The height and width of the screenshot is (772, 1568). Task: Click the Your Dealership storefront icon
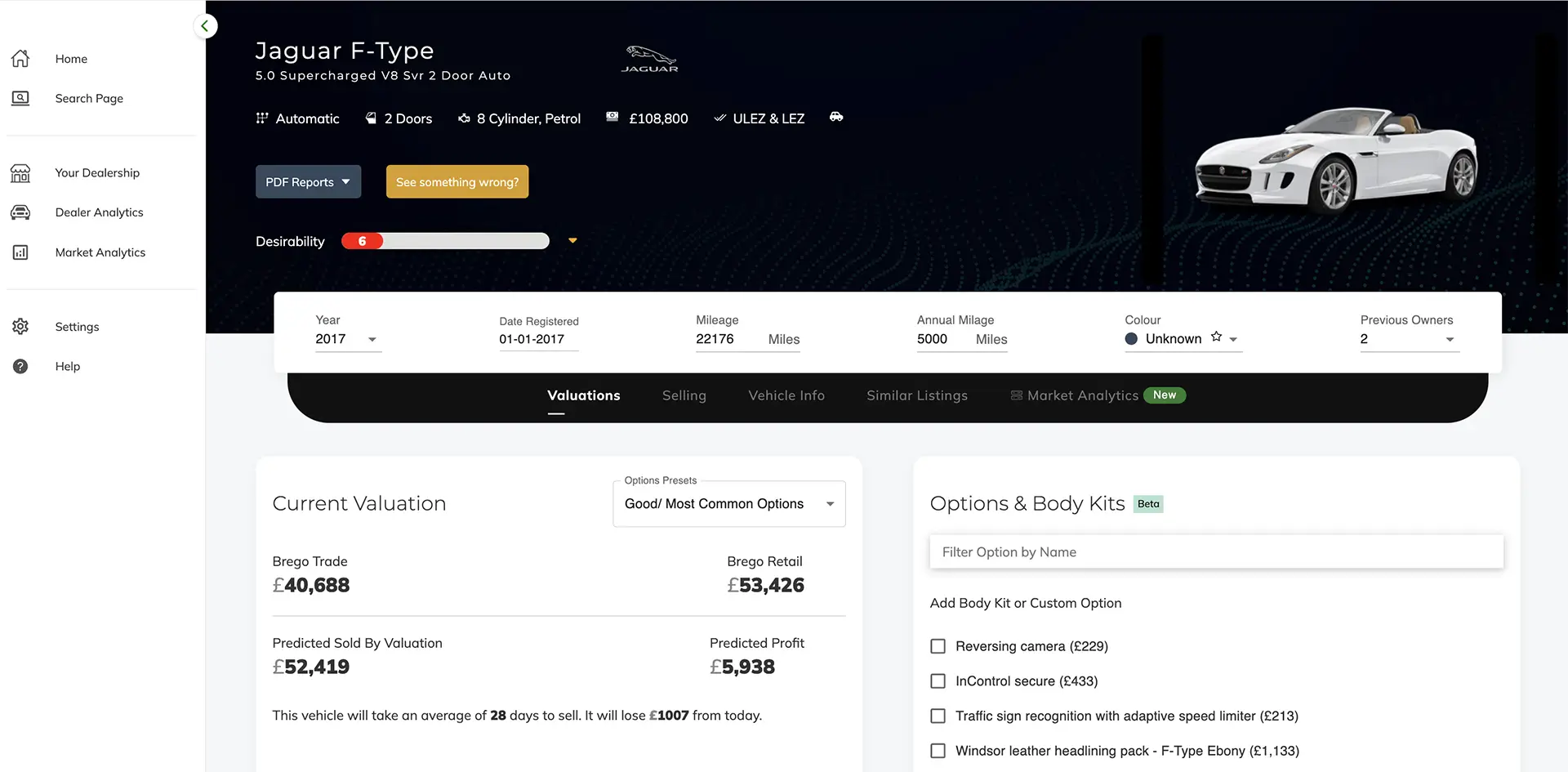click(20, 173)
